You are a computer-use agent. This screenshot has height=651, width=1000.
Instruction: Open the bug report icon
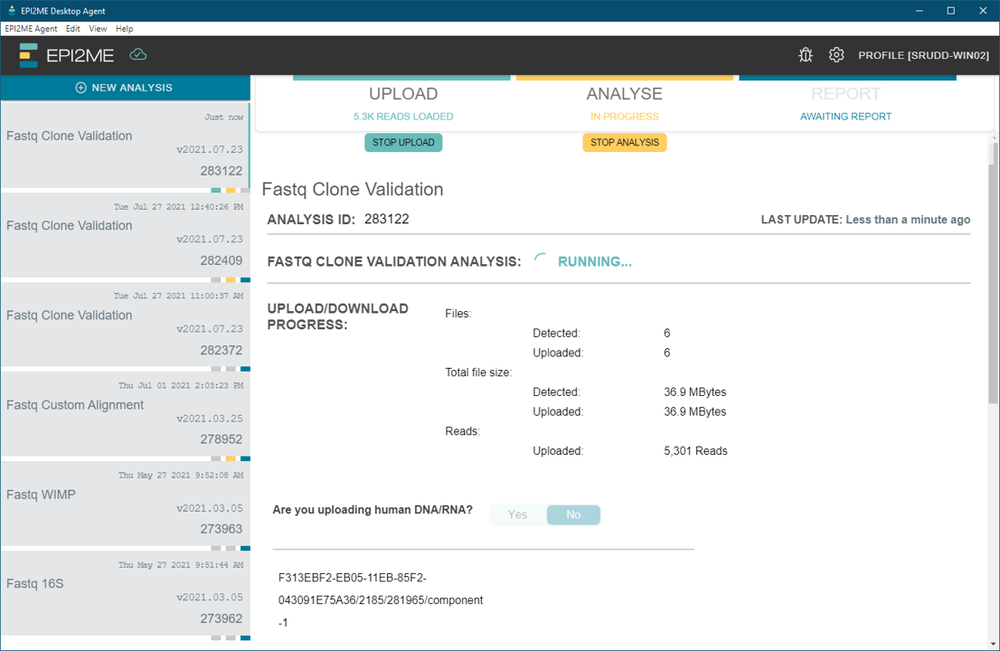click(805, 55)
